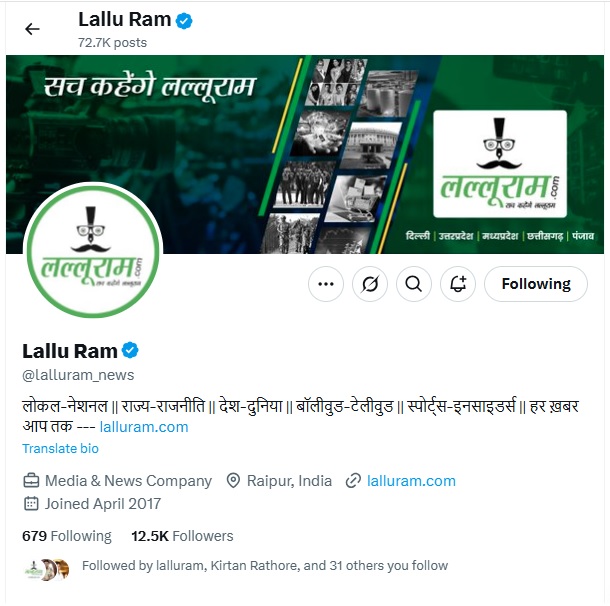This screenshot has width=610, height=606.
Task: Click the Raipur, India location pin icon
Action: [233, 481]
